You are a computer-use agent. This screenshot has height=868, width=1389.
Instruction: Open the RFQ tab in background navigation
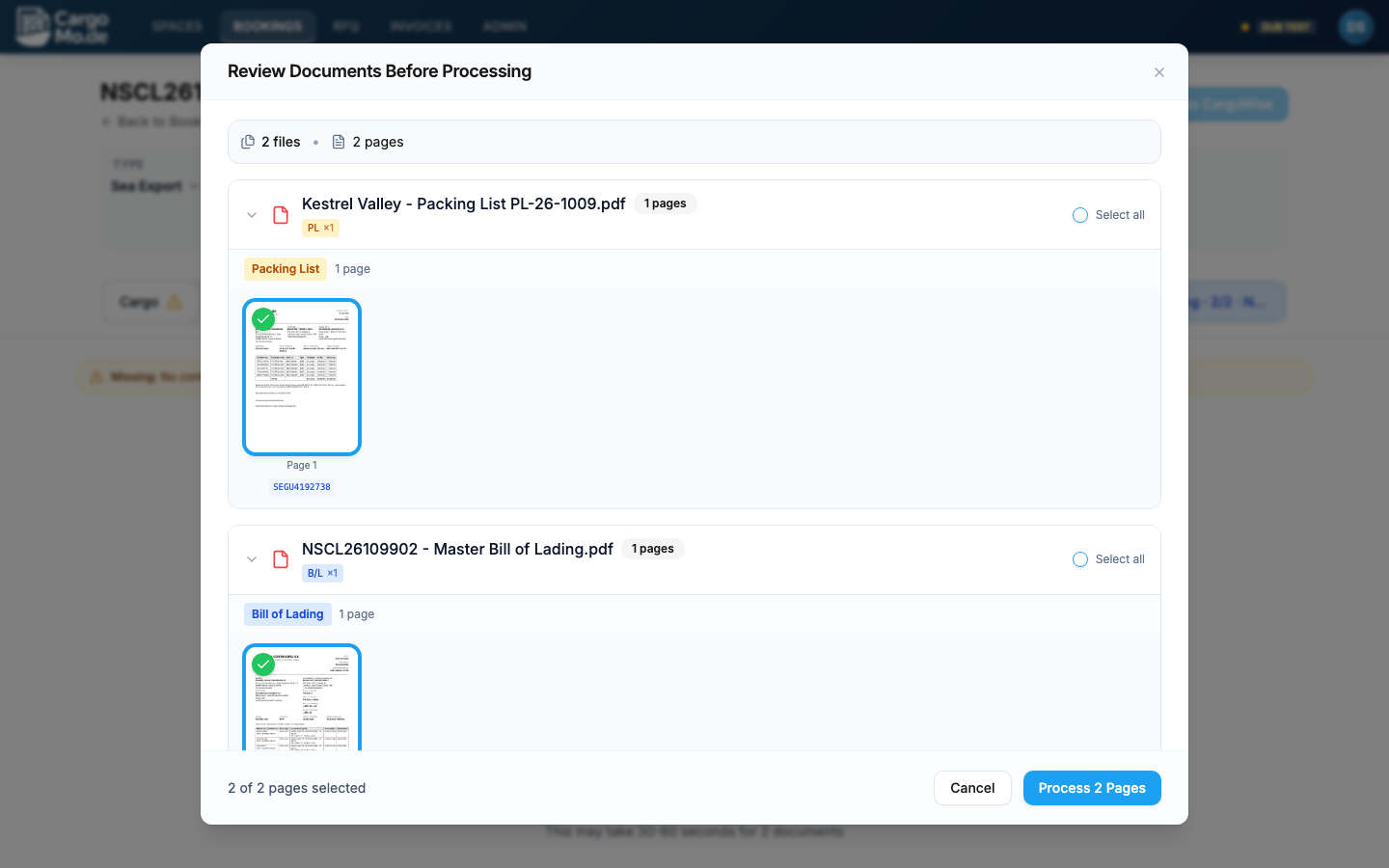coord(346,26)
